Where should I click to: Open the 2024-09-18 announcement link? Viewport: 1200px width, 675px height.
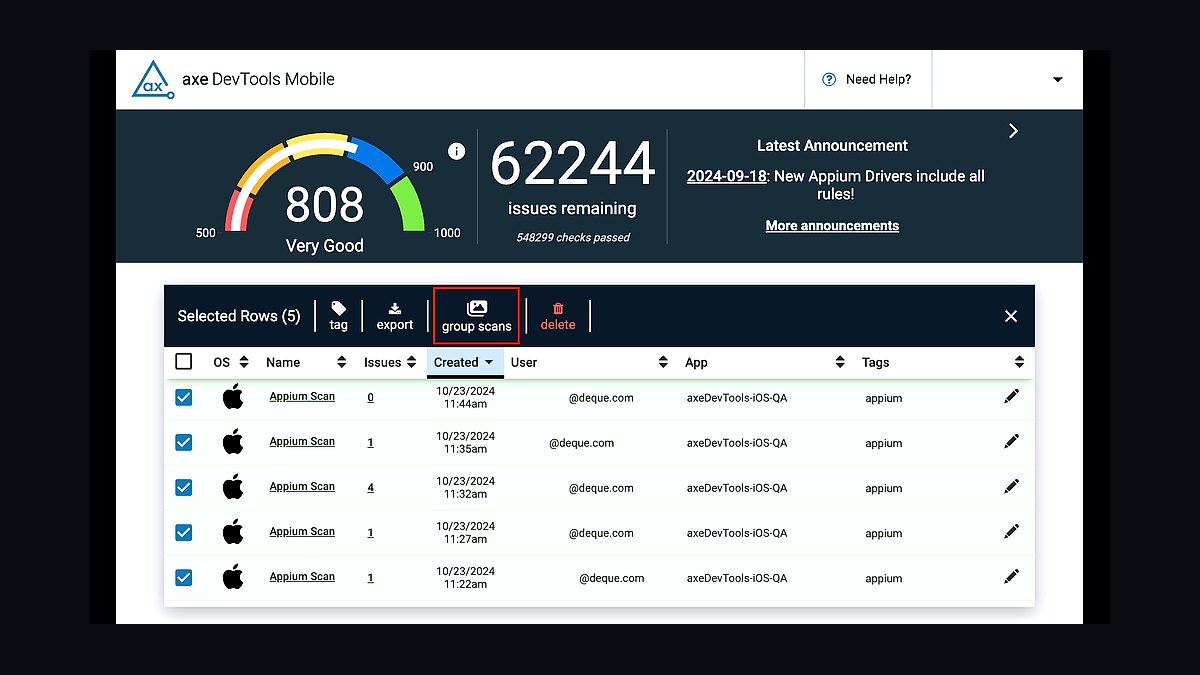tap(726, 176)
